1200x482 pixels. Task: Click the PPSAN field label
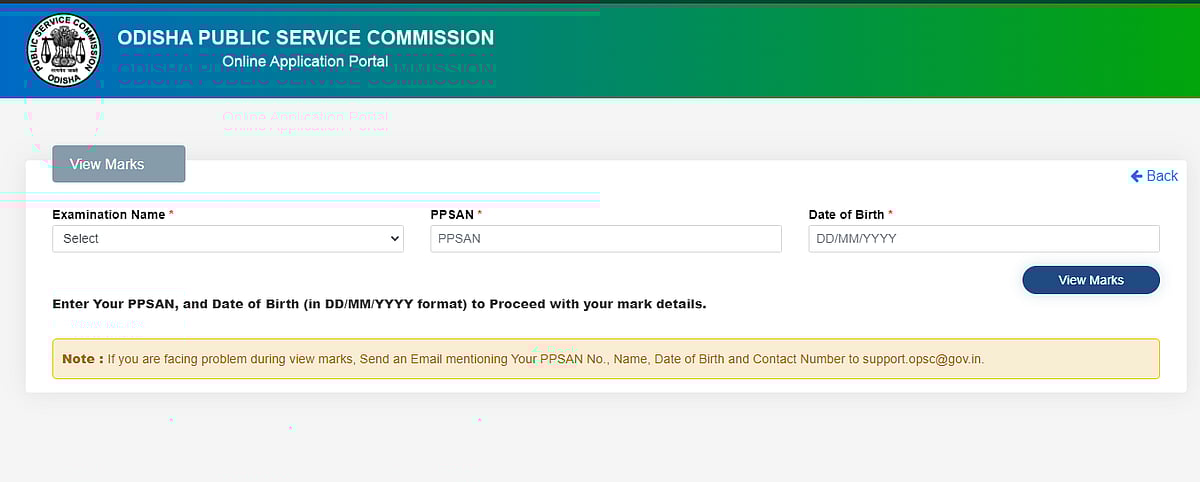[x=452, y=215]
